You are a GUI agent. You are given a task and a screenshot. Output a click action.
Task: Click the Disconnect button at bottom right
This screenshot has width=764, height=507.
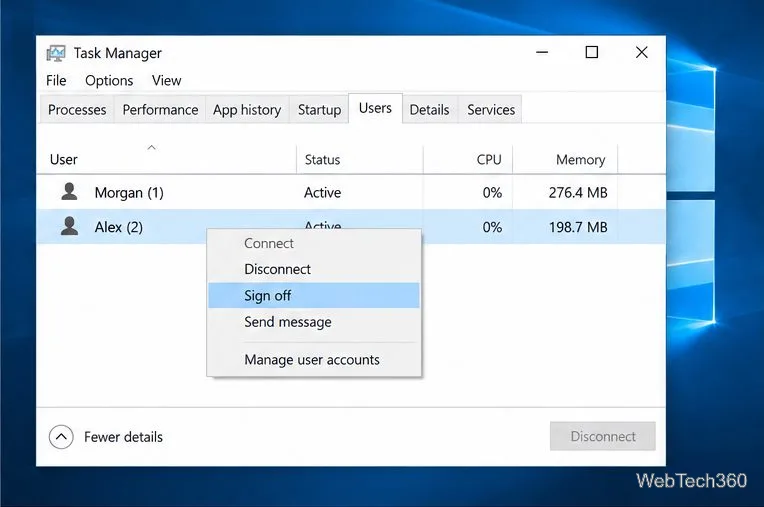603,436
